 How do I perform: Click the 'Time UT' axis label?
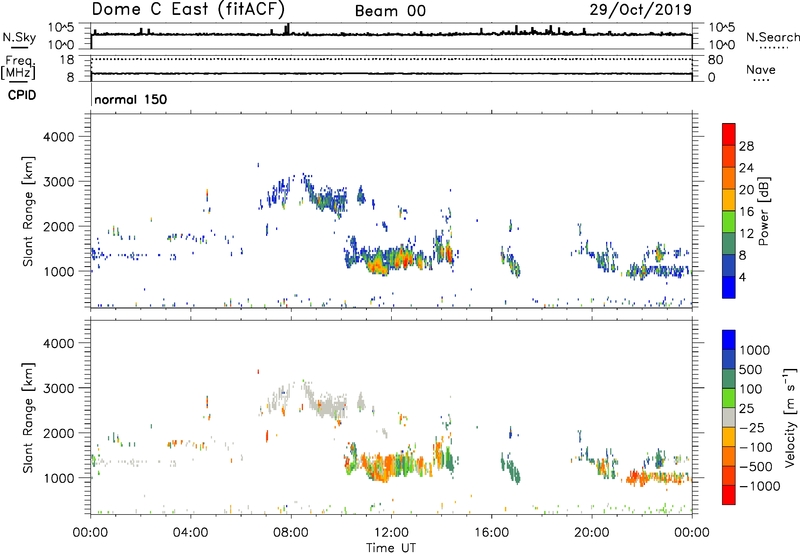click(391, 548)
